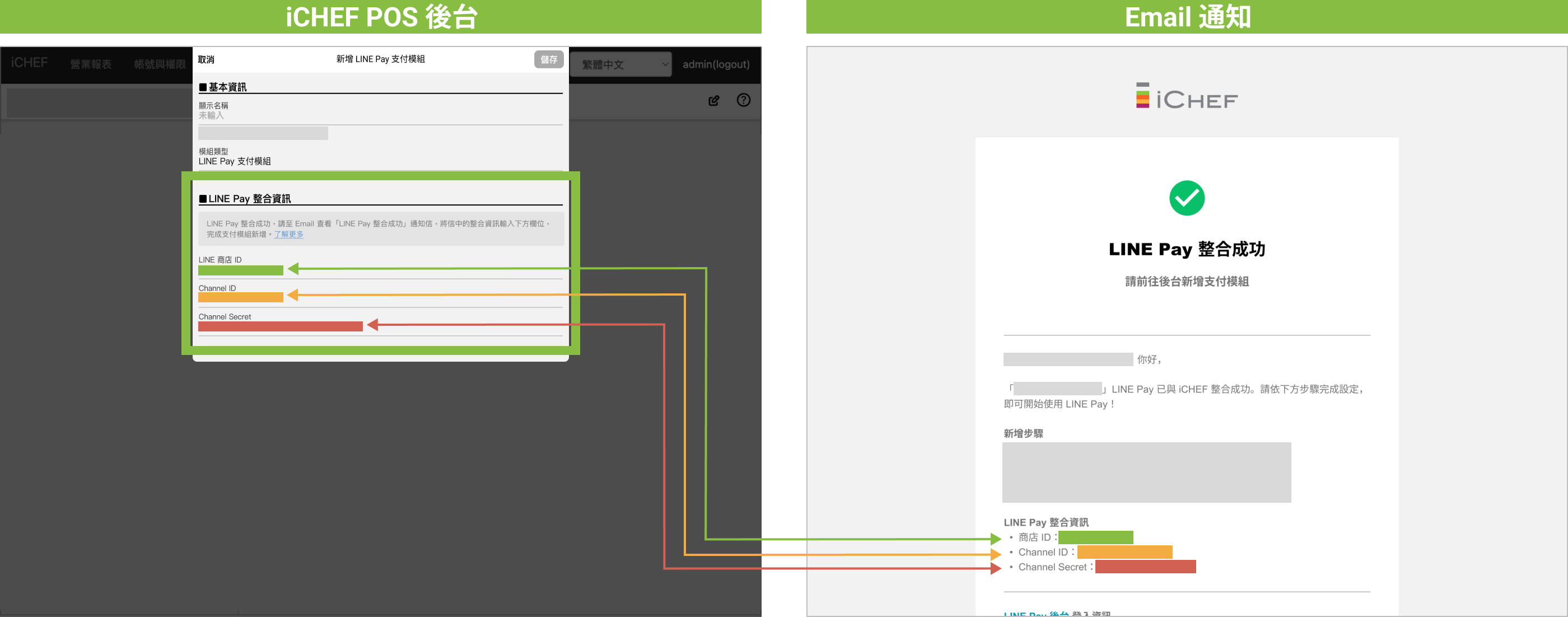The width and height of the screenshot is (1568, 617).
Task: Open the 帳號與權限 menu
Action: 160,64
